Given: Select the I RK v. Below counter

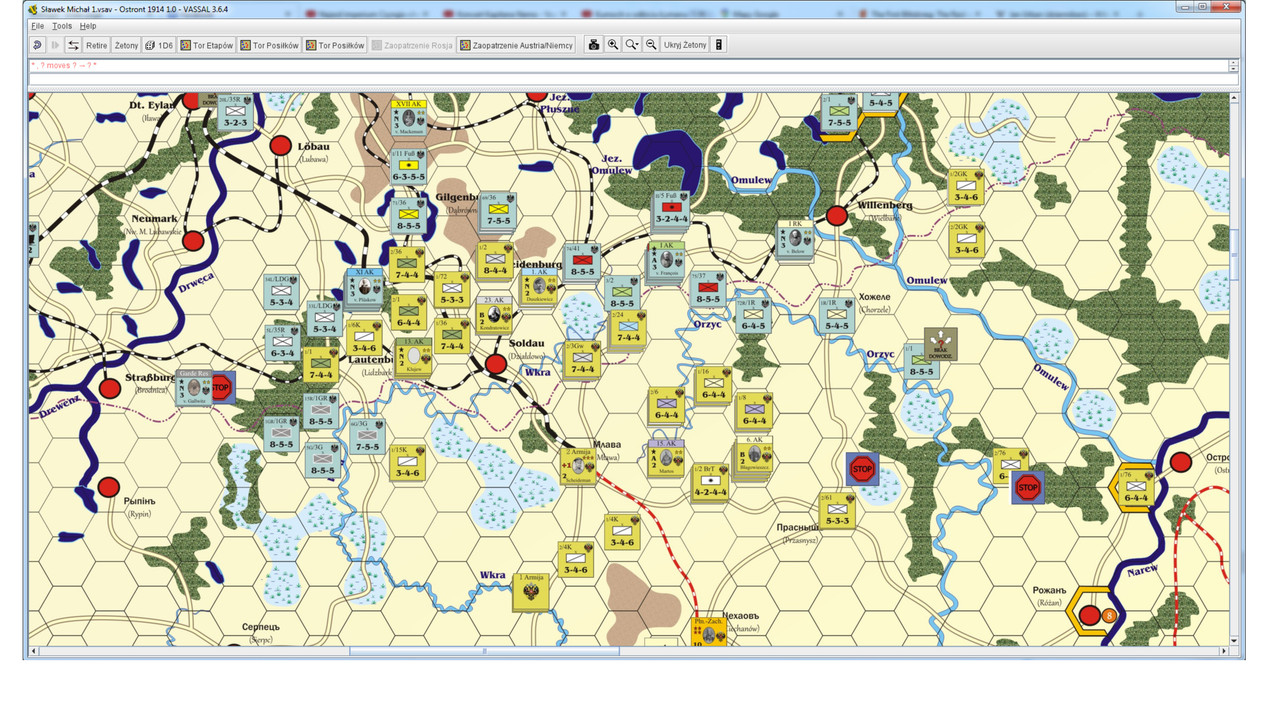Looking at the screenshot, I should [x=795, y=240].
